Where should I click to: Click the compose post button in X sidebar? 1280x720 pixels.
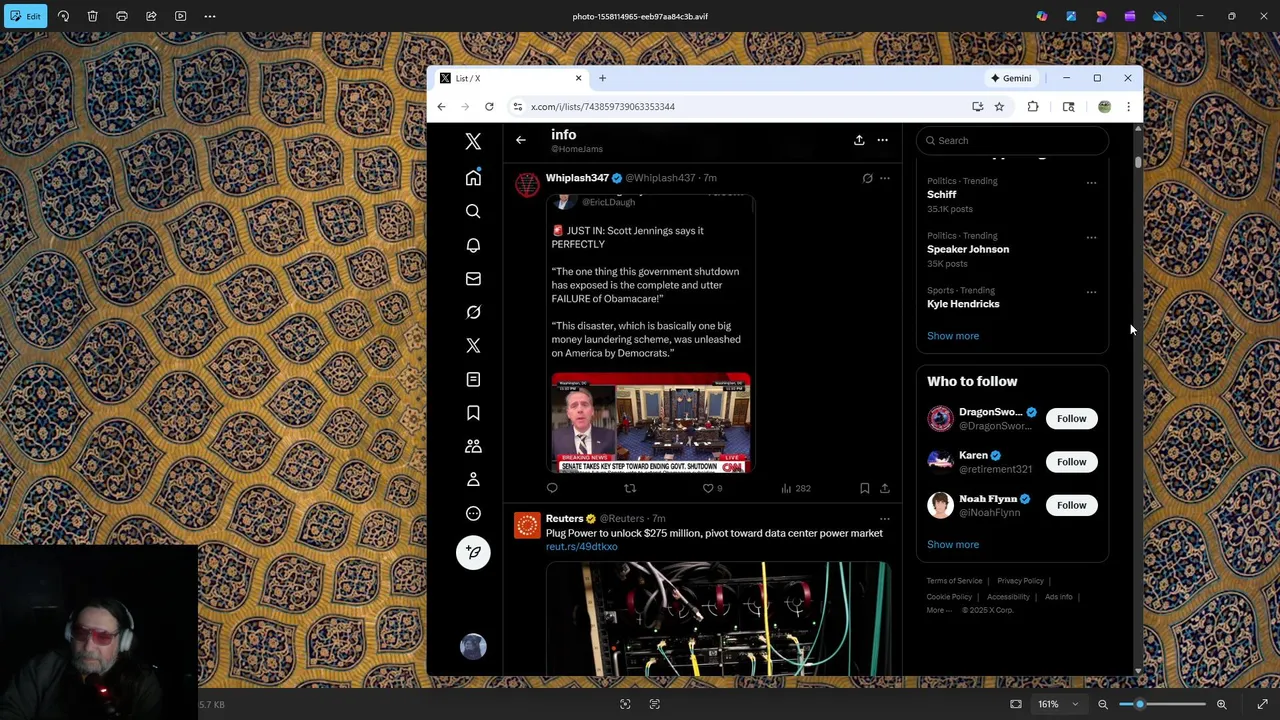click(473, 552)
